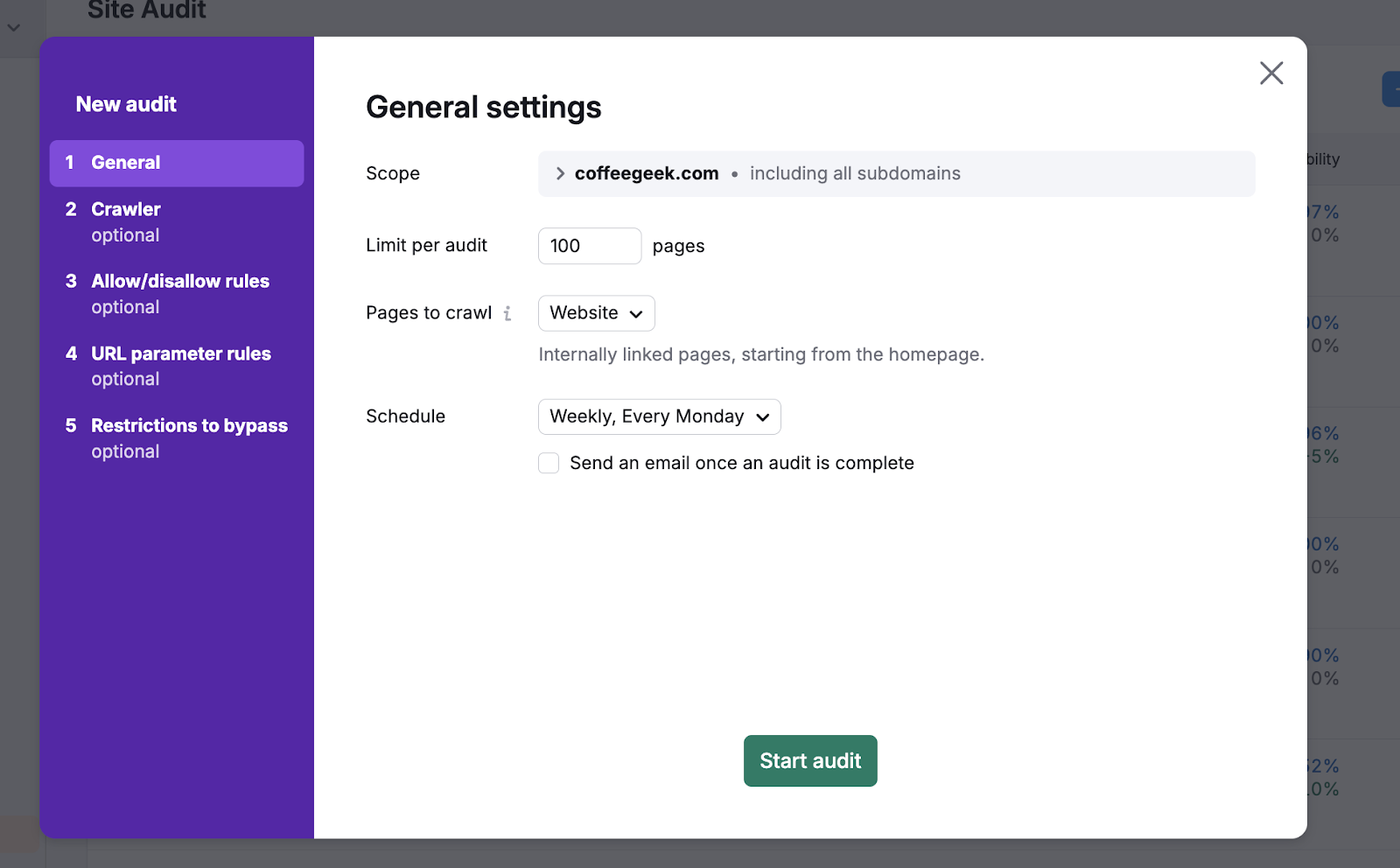Expand the Scope chevron arrow
Screen dimensions: 1400x868
560,173
